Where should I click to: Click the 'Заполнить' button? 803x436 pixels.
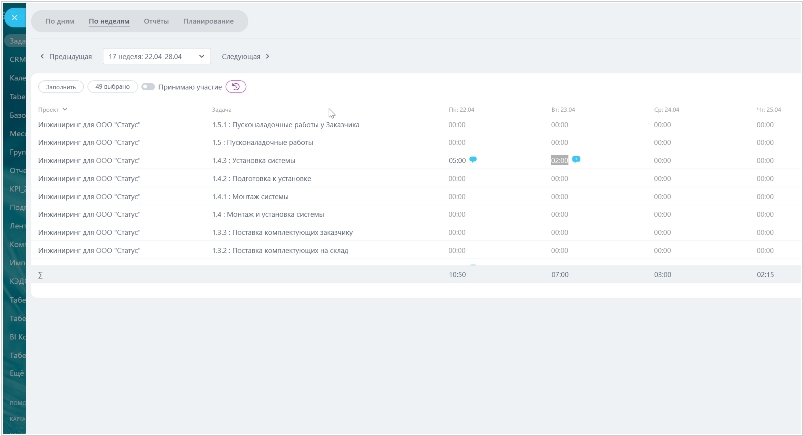pyautogui.click(x=60, y=87)
